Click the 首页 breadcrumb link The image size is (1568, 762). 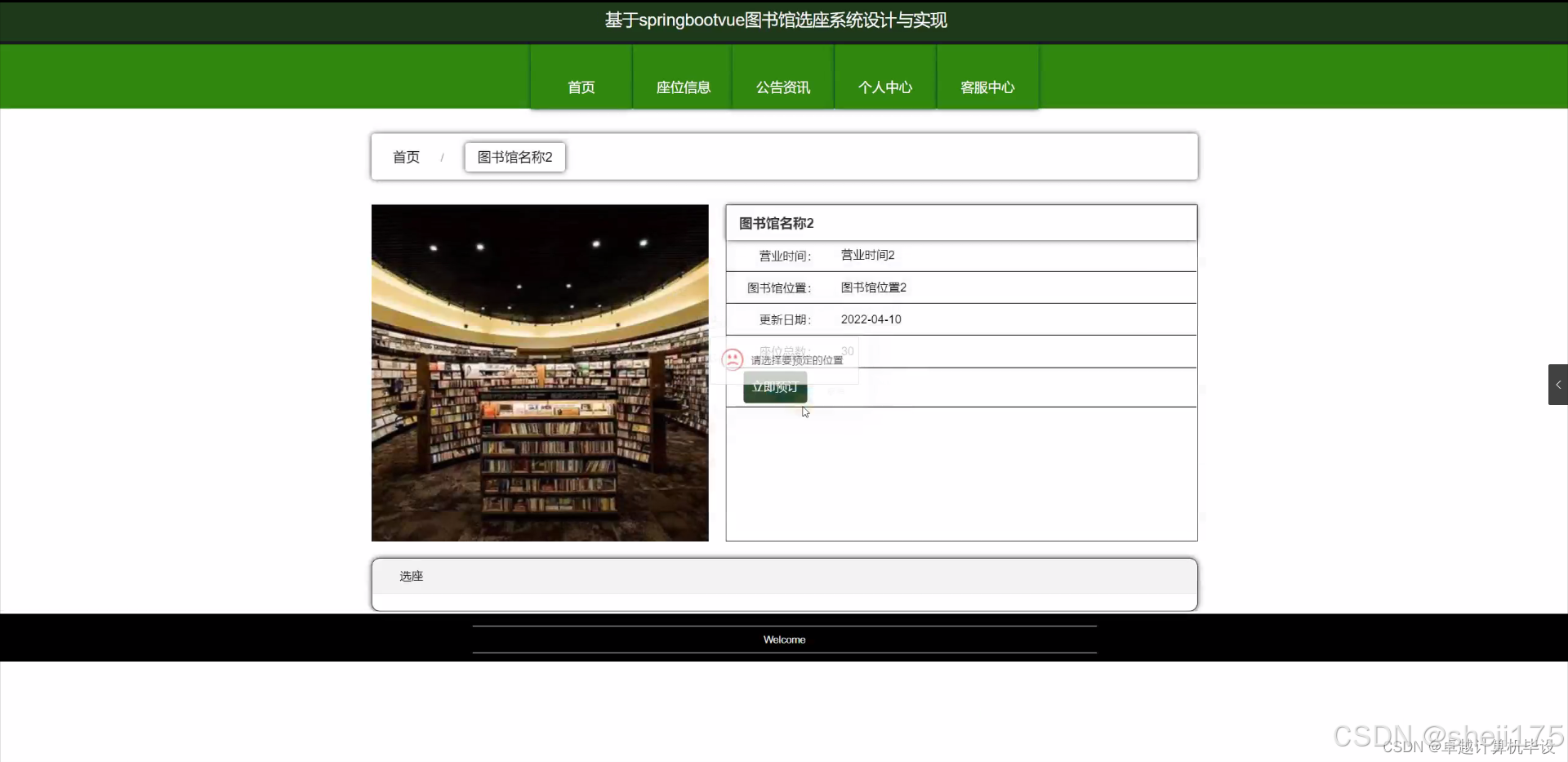(x=406, y=157)
